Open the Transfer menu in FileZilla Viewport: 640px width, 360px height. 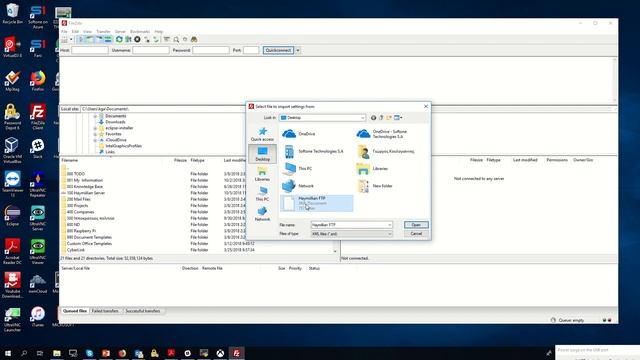pyautogui.click(x=103, y=31)
